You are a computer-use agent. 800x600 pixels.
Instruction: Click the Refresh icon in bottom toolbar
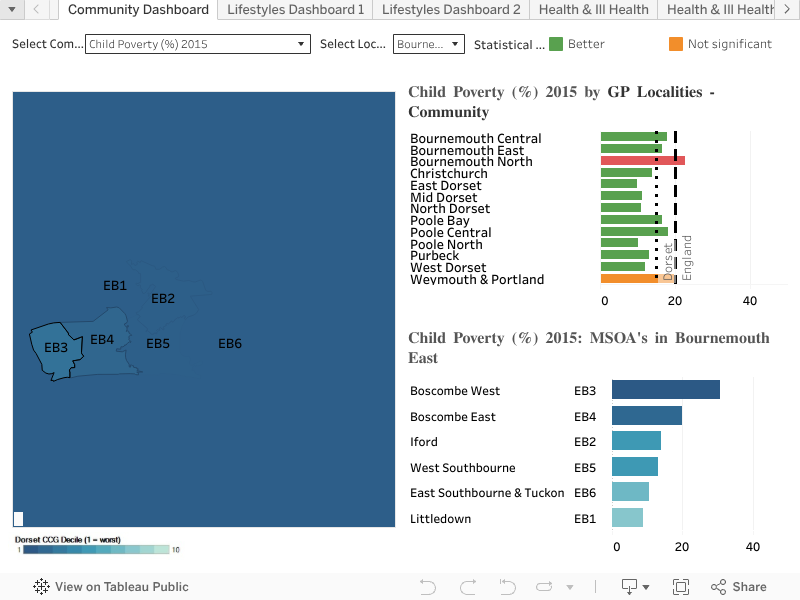(545, 587)
